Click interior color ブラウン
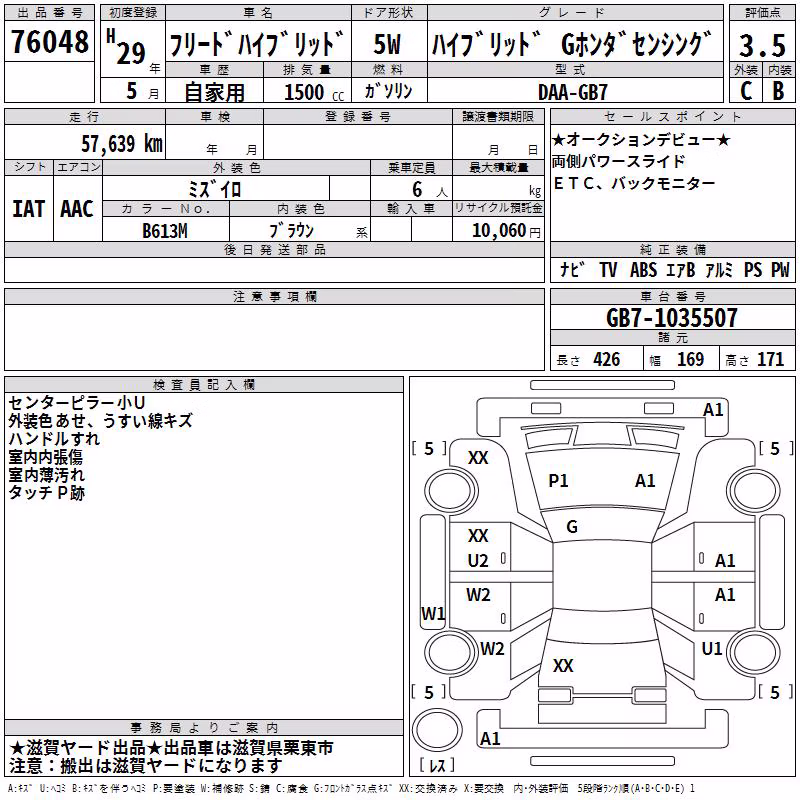800x800 pixels. tap(291, 230)
